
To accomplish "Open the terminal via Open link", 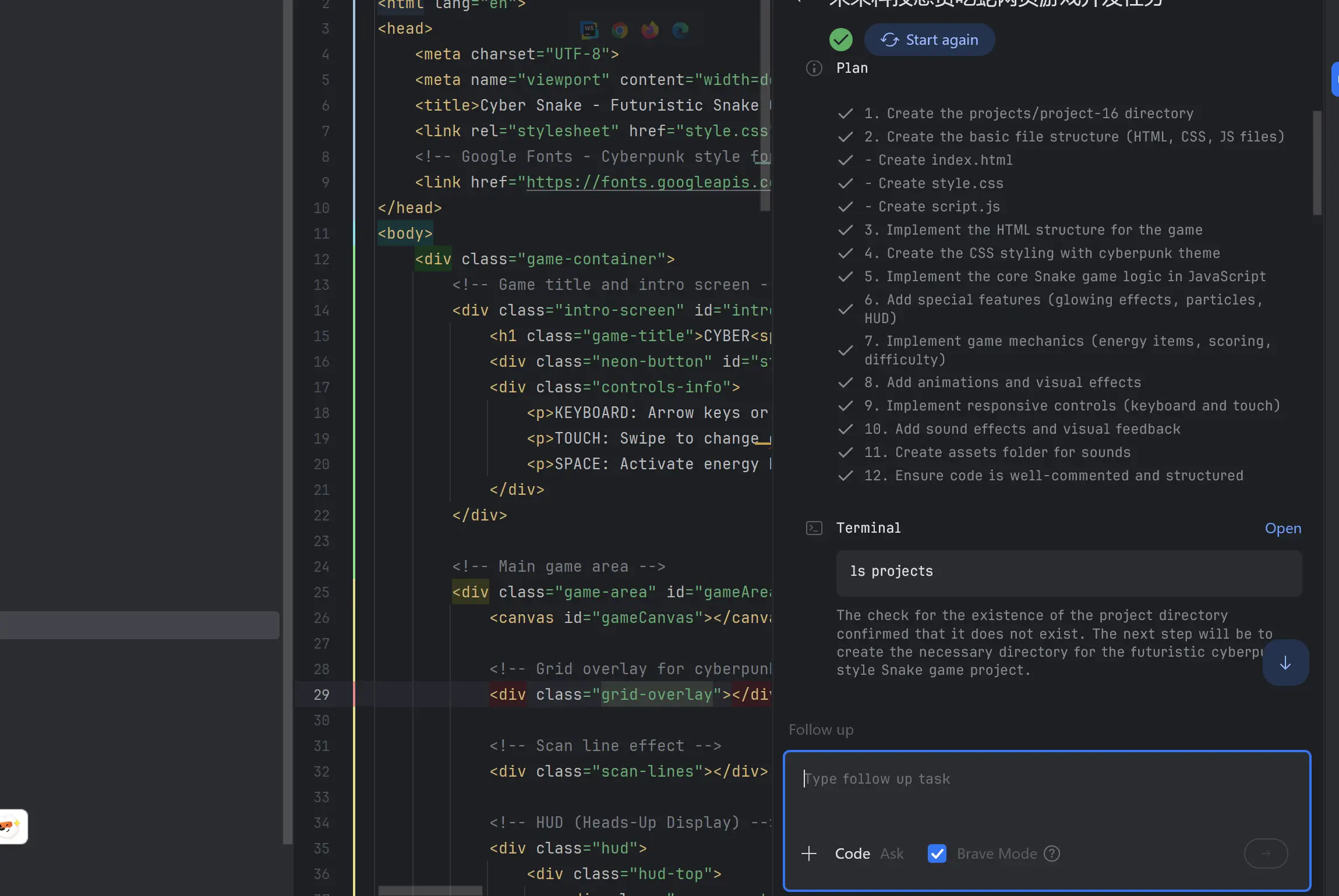I will 1283,528.
